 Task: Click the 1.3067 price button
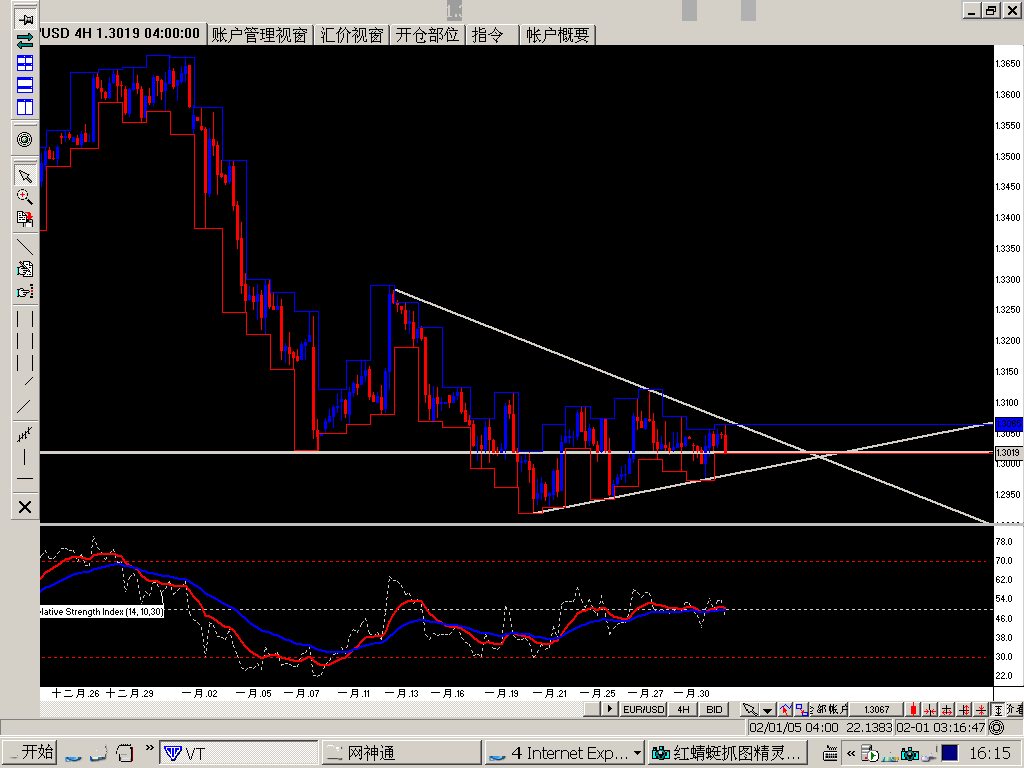(x=876, y=709)
